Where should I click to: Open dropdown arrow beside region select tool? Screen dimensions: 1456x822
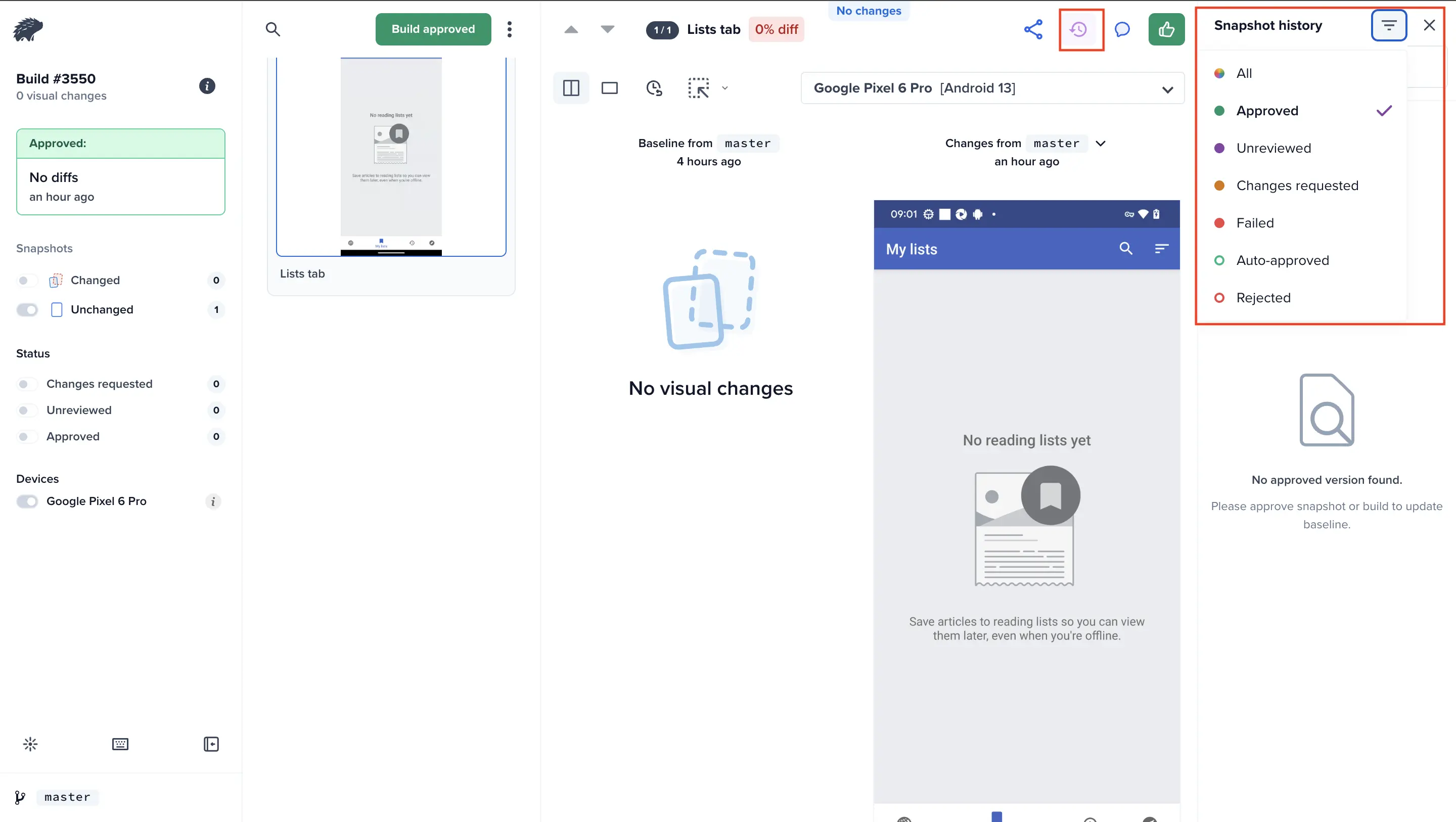click(724, 88)
